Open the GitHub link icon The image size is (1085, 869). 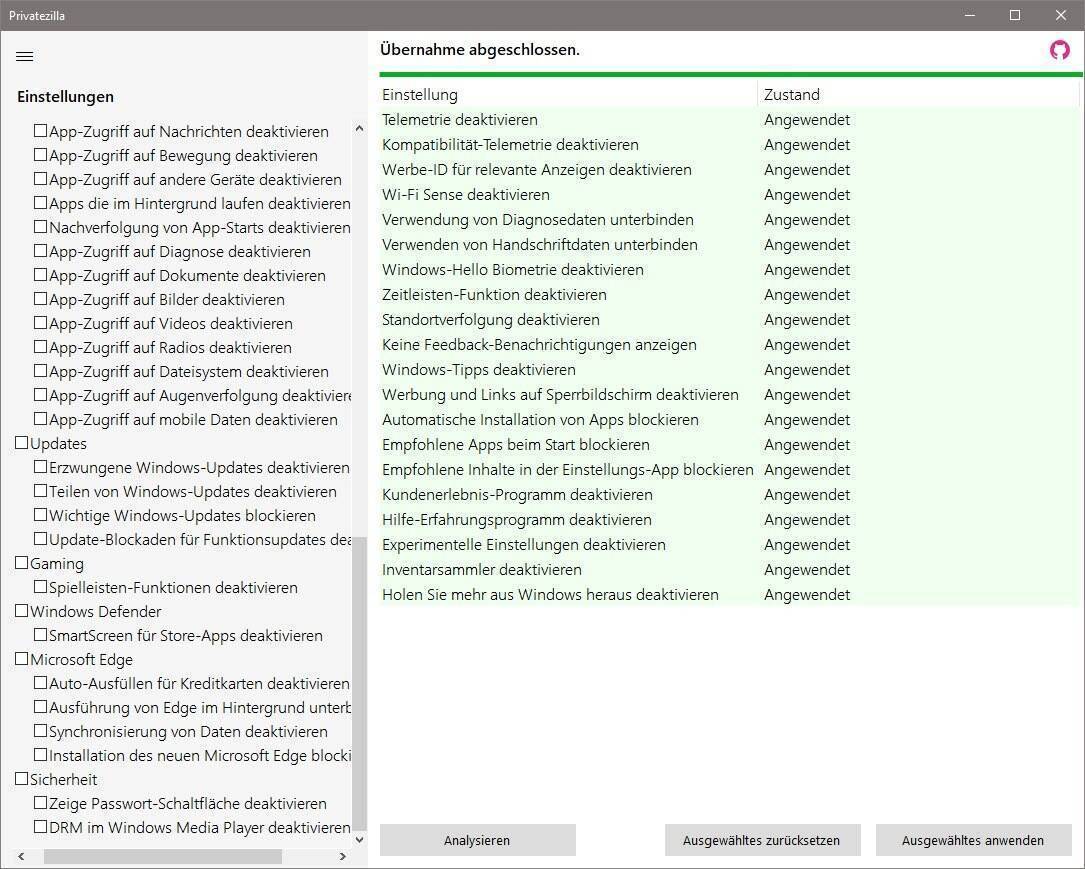click(1059, 50)
